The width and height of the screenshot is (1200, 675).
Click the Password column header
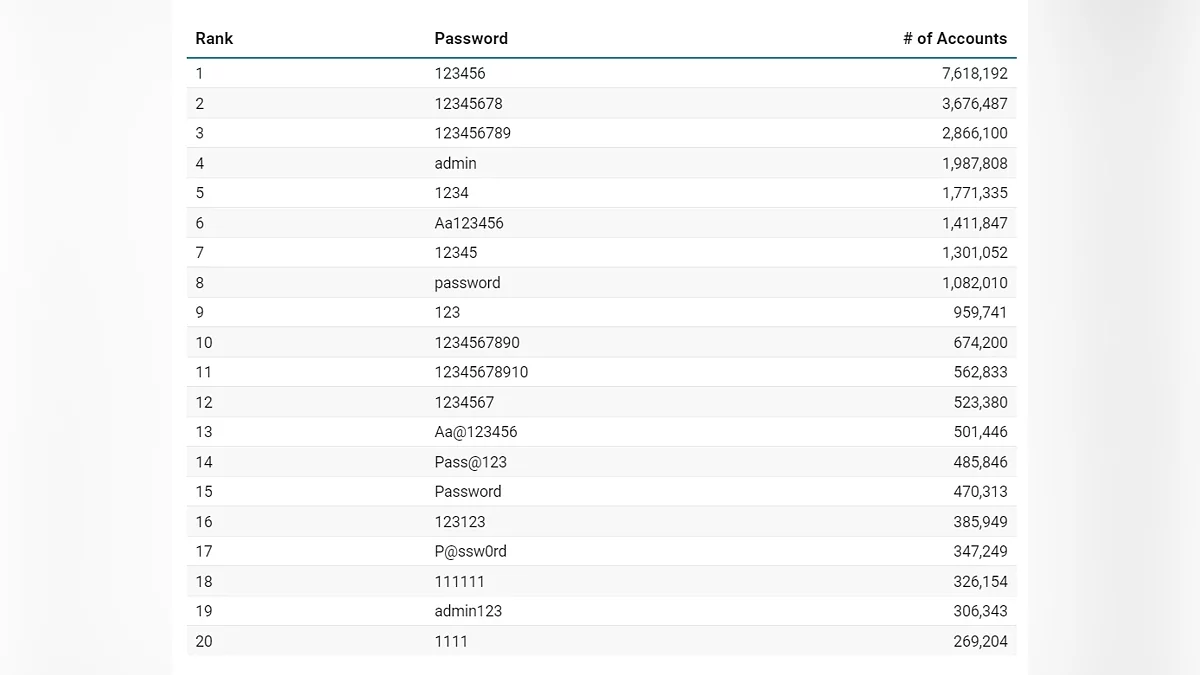click(x=471, y=39)
